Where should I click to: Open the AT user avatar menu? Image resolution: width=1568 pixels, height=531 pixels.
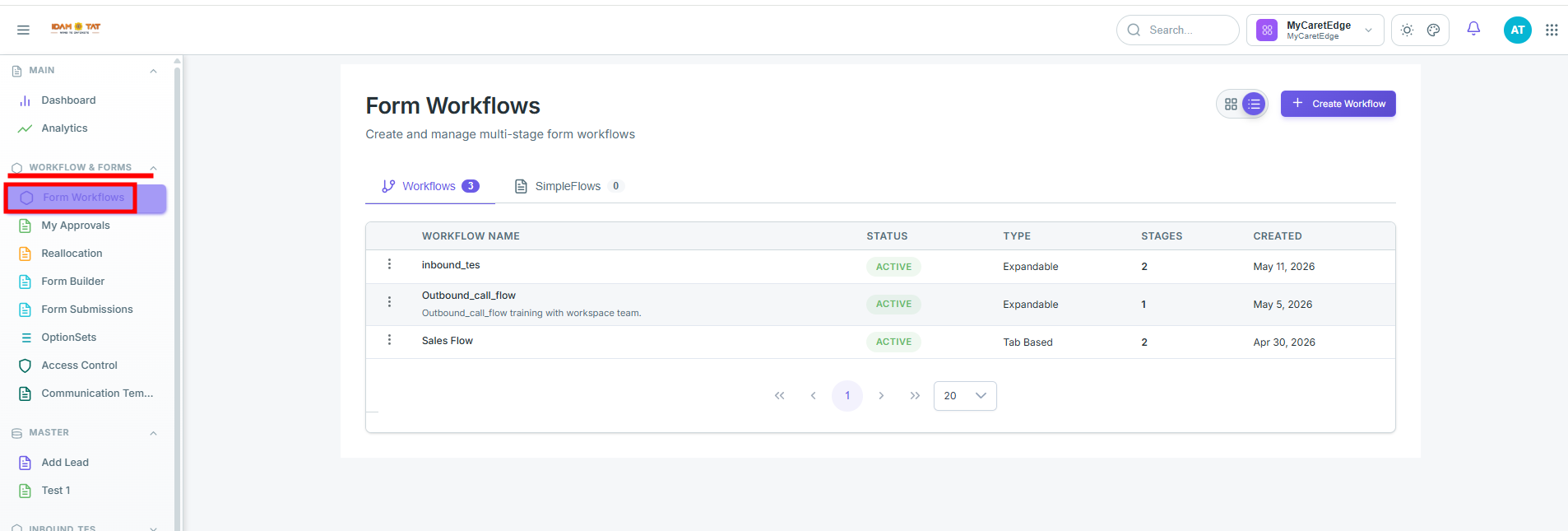[1517, 30]
